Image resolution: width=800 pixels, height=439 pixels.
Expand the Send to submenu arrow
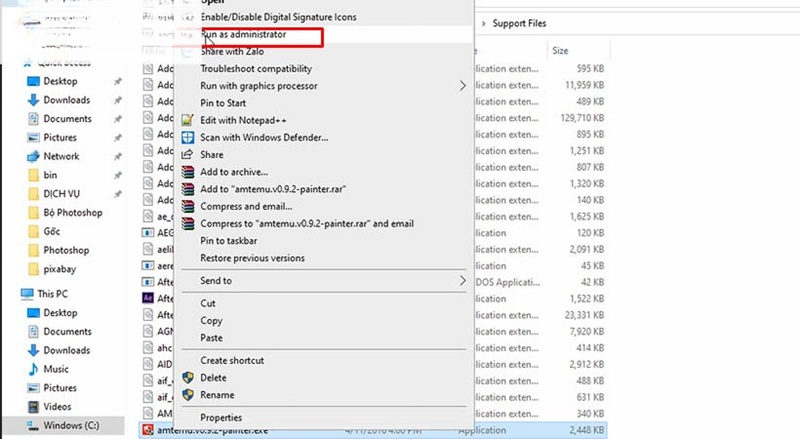point(462,281)
